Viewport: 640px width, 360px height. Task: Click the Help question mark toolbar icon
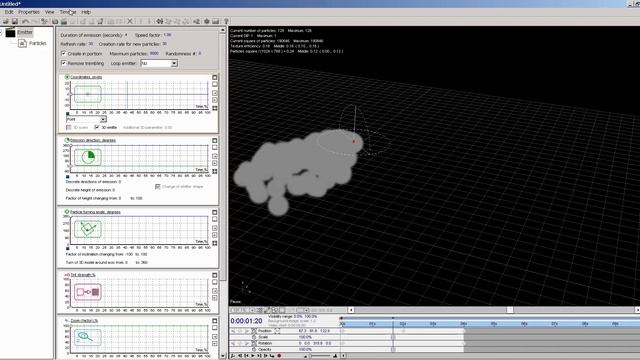point(226,22)
